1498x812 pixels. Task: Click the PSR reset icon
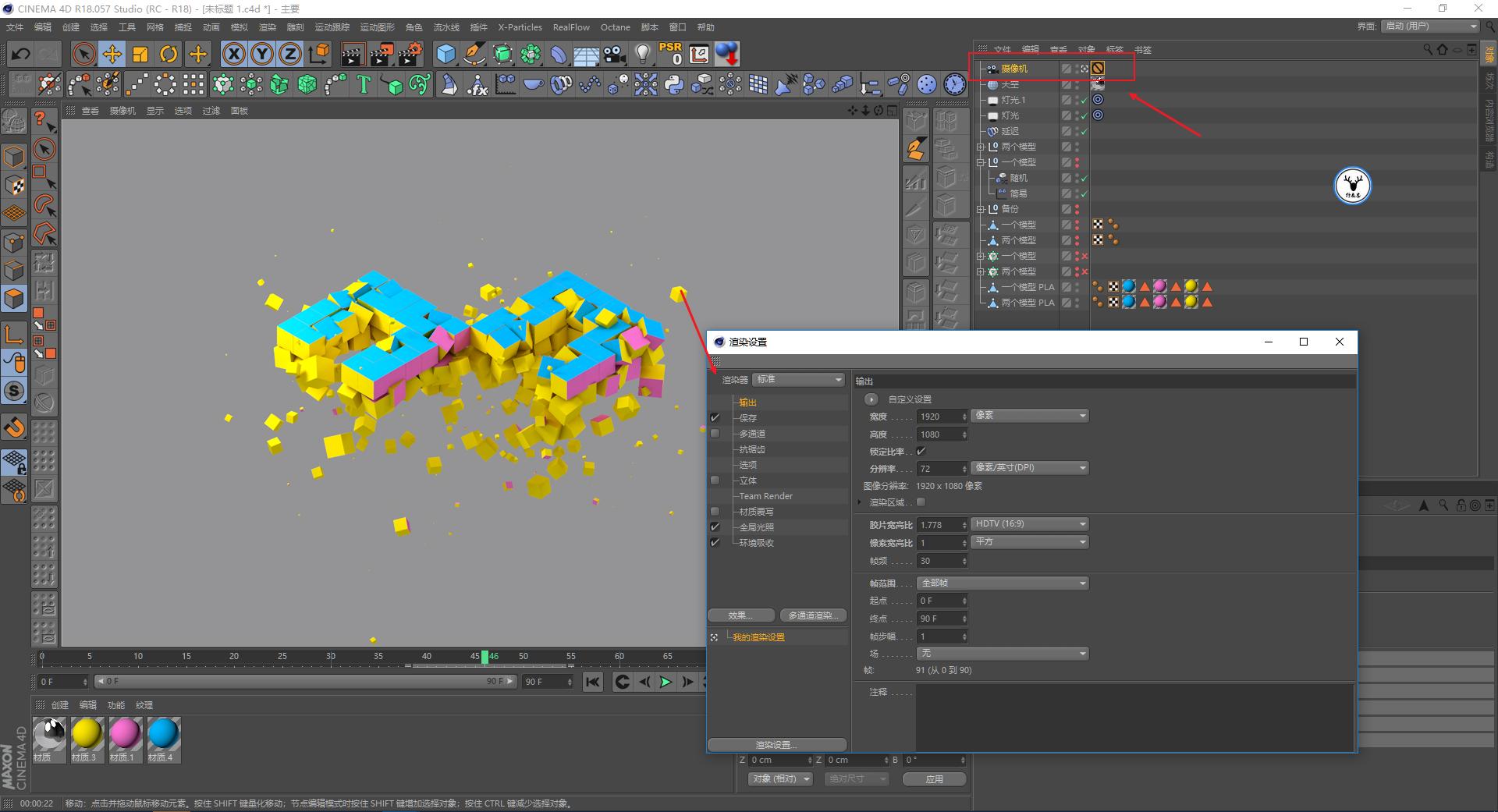[670, 54]
